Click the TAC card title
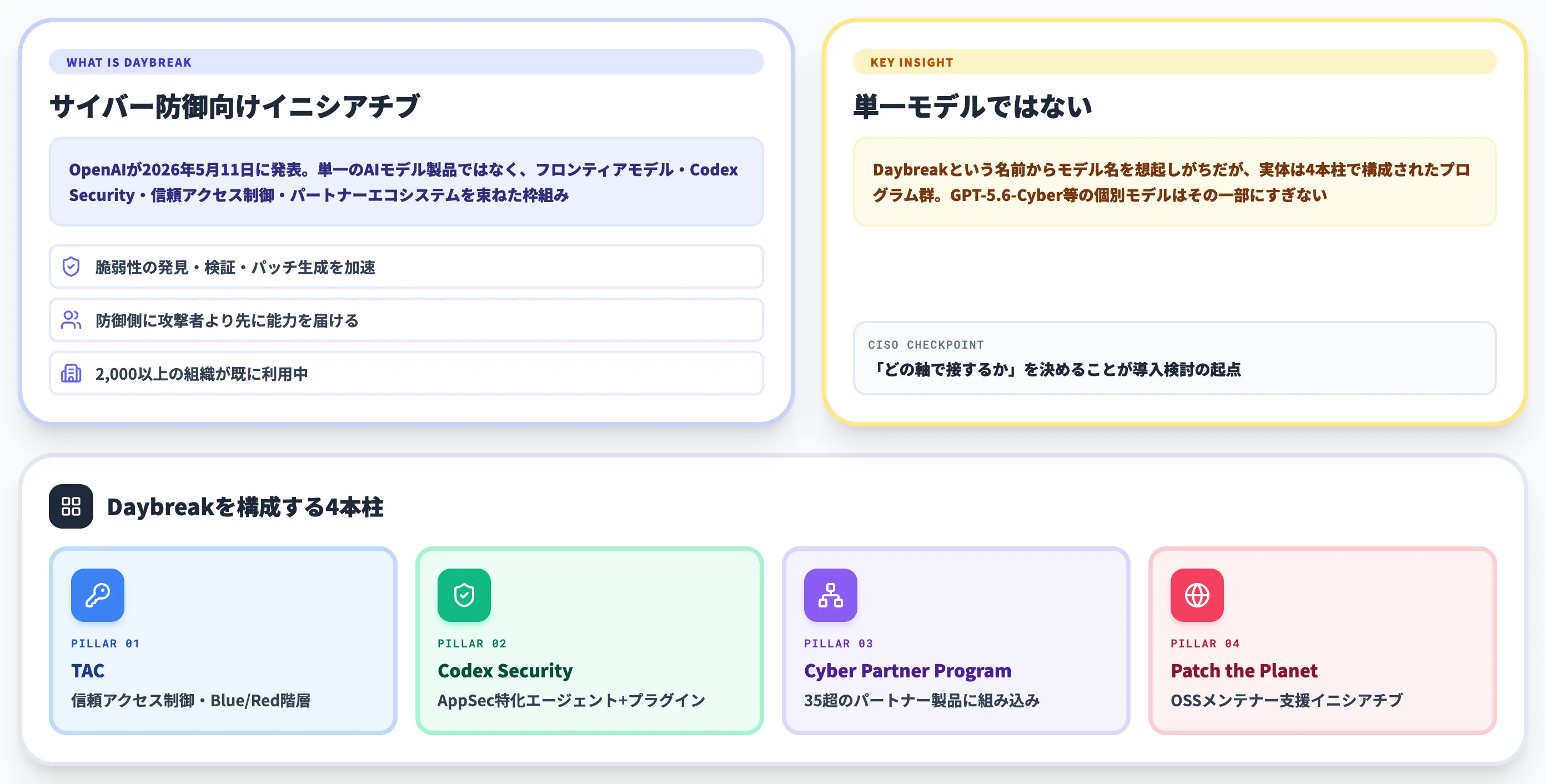 [88, 670]
